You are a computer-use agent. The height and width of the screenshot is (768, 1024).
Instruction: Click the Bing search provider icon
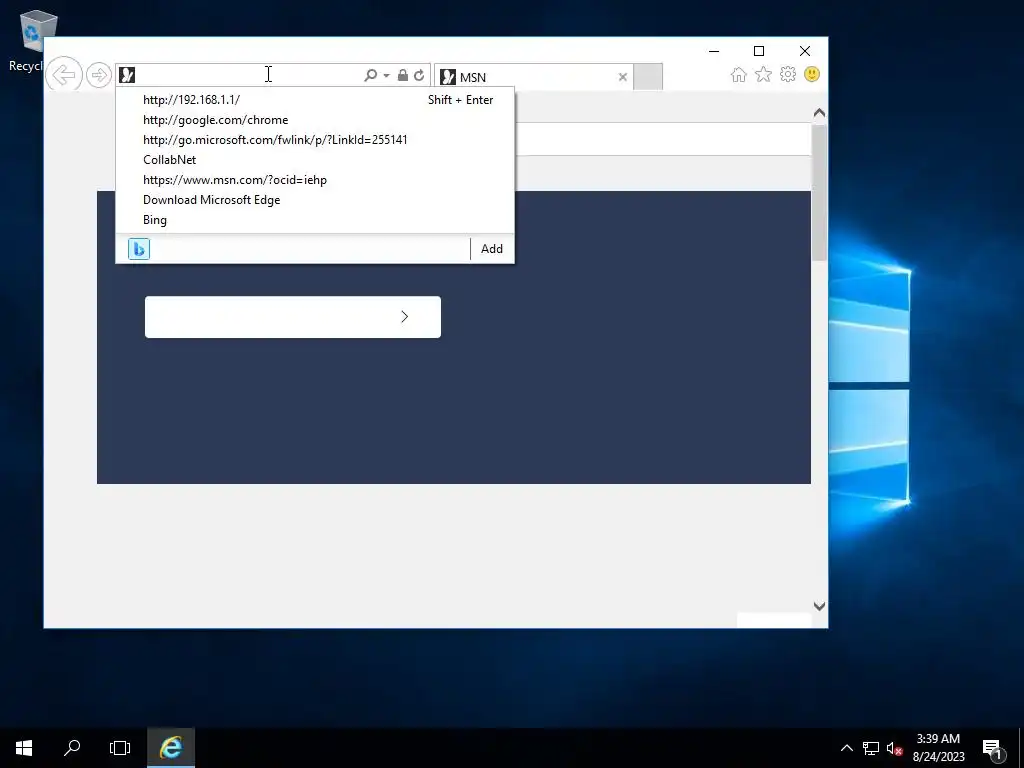(139, 249)
